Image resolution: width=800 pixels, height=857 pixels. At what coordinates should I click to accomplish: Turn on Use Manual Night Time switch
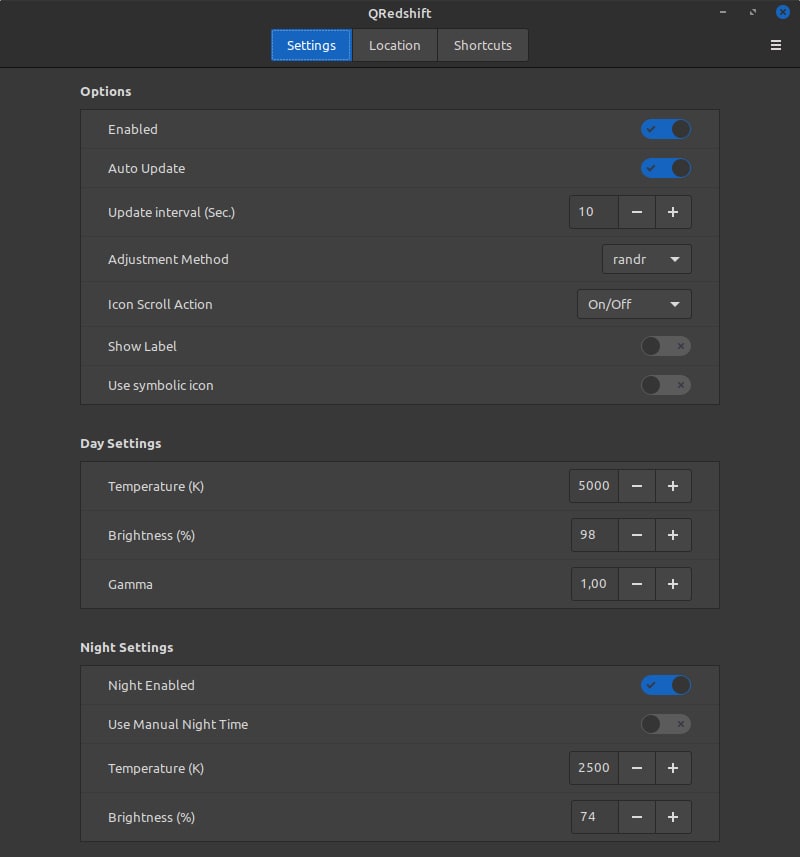[x=666, y=724]
